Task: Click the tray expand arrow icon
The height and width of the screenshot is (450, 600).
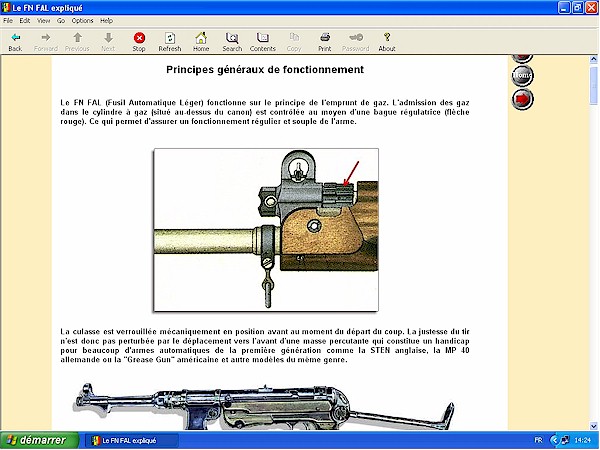Action: 554,440
